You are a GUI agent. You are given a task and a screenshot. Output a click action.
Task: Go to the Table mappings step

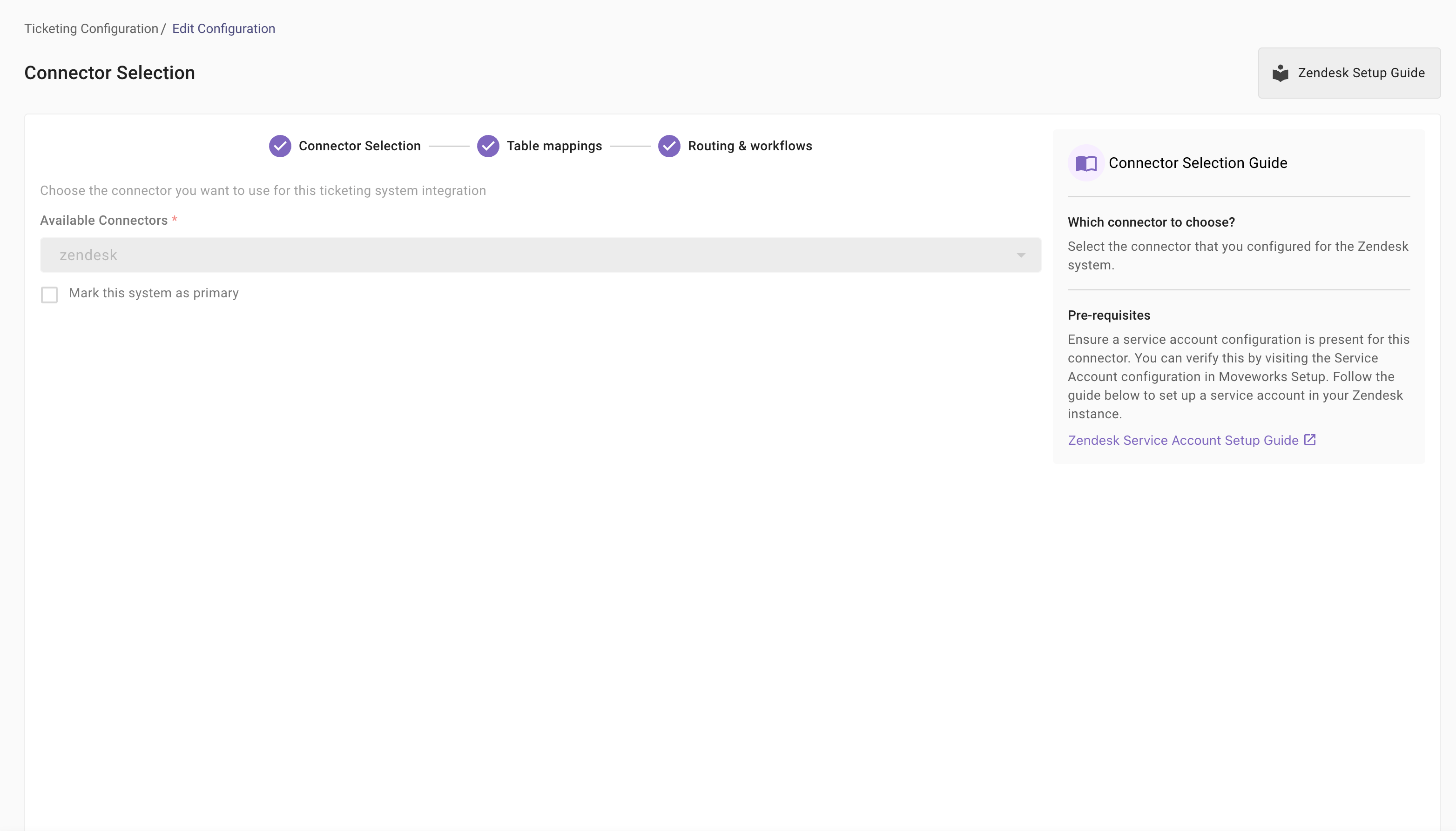coord(554,146)
